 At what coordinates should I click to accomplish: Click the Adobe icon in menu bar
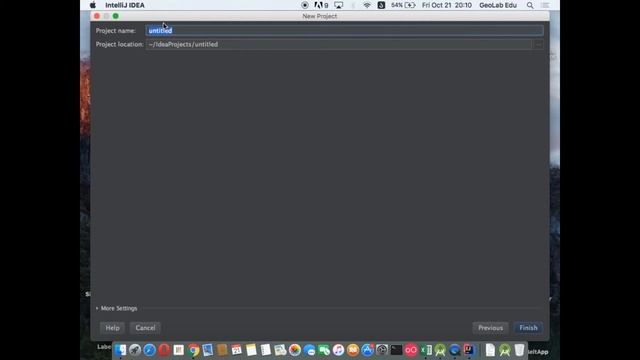click(321, 5)
